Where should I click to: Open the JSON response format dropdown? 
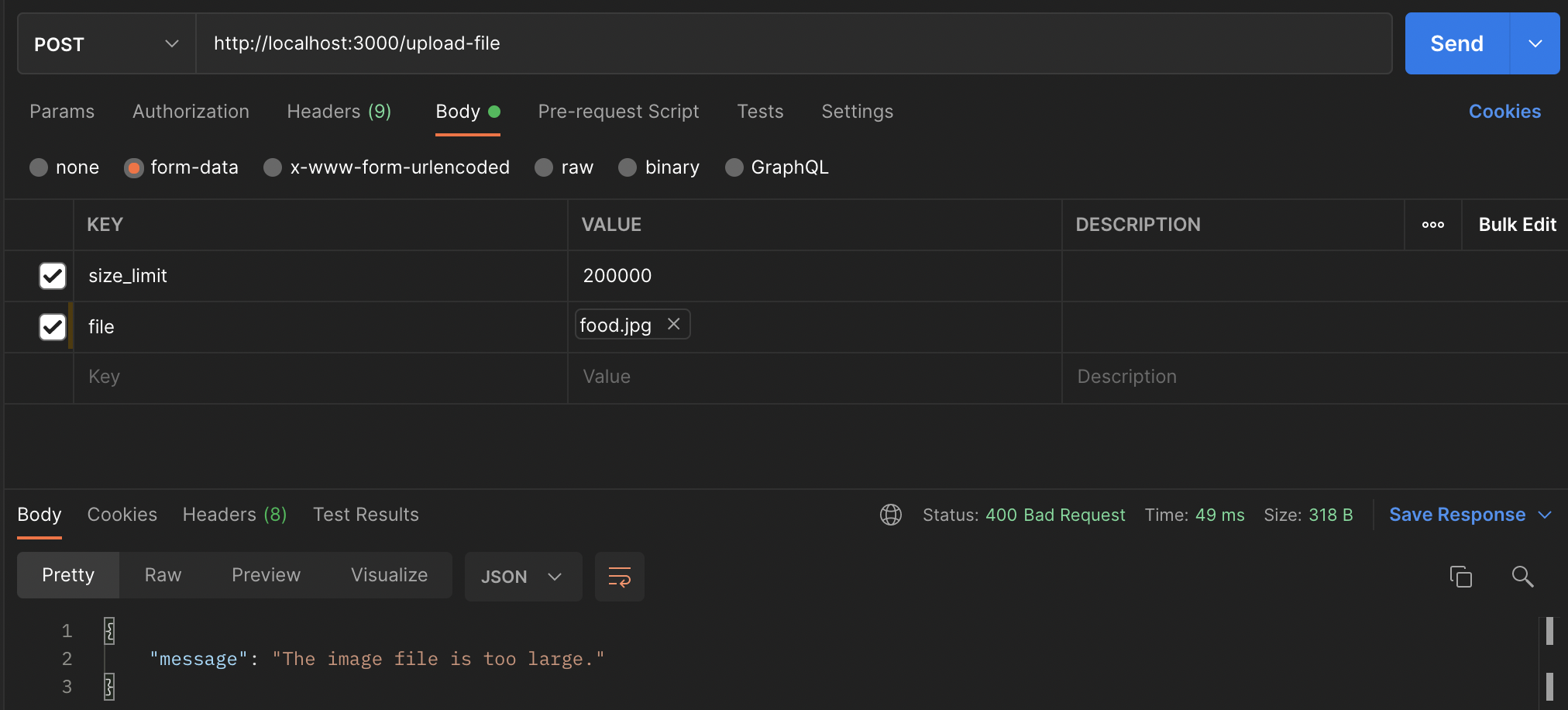pyautogui.click(x=522, y=577)
